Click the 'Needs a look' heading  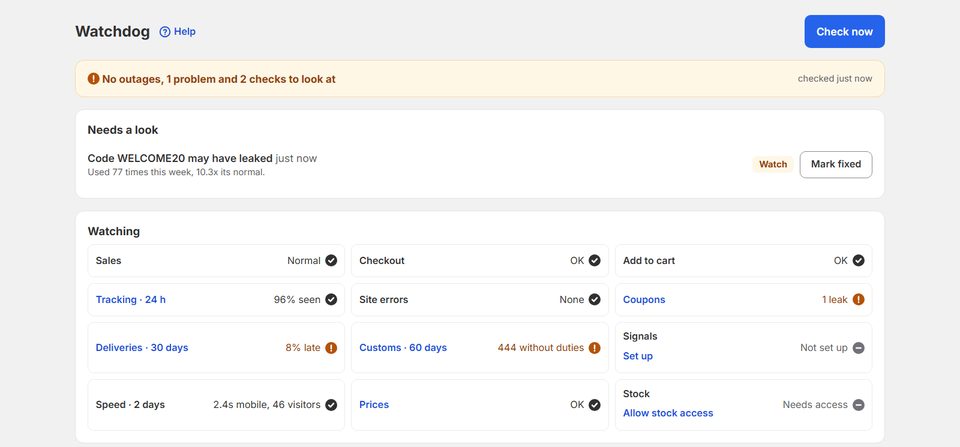tap(122, 130)
